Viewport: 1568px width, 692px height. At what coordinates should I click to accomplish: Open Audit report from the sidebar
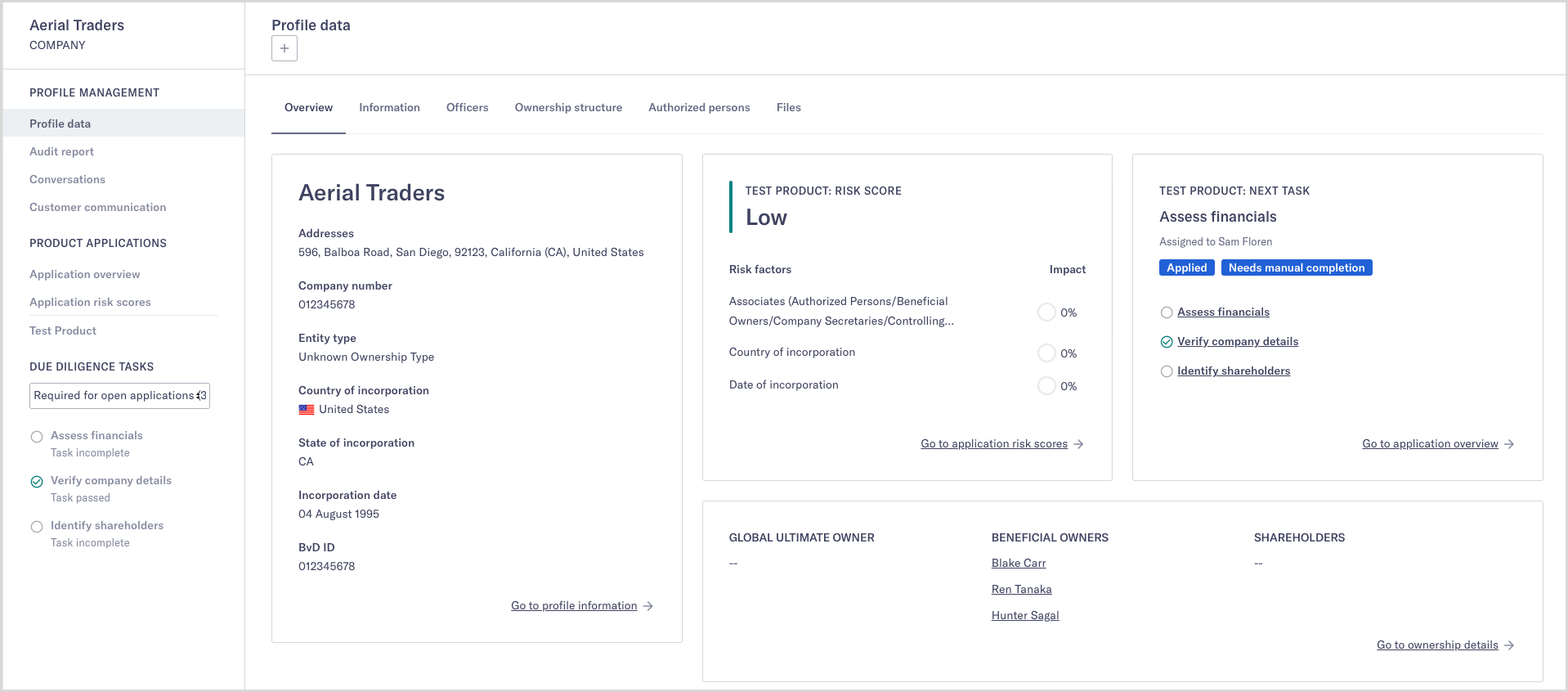click(x=61, y=151)
